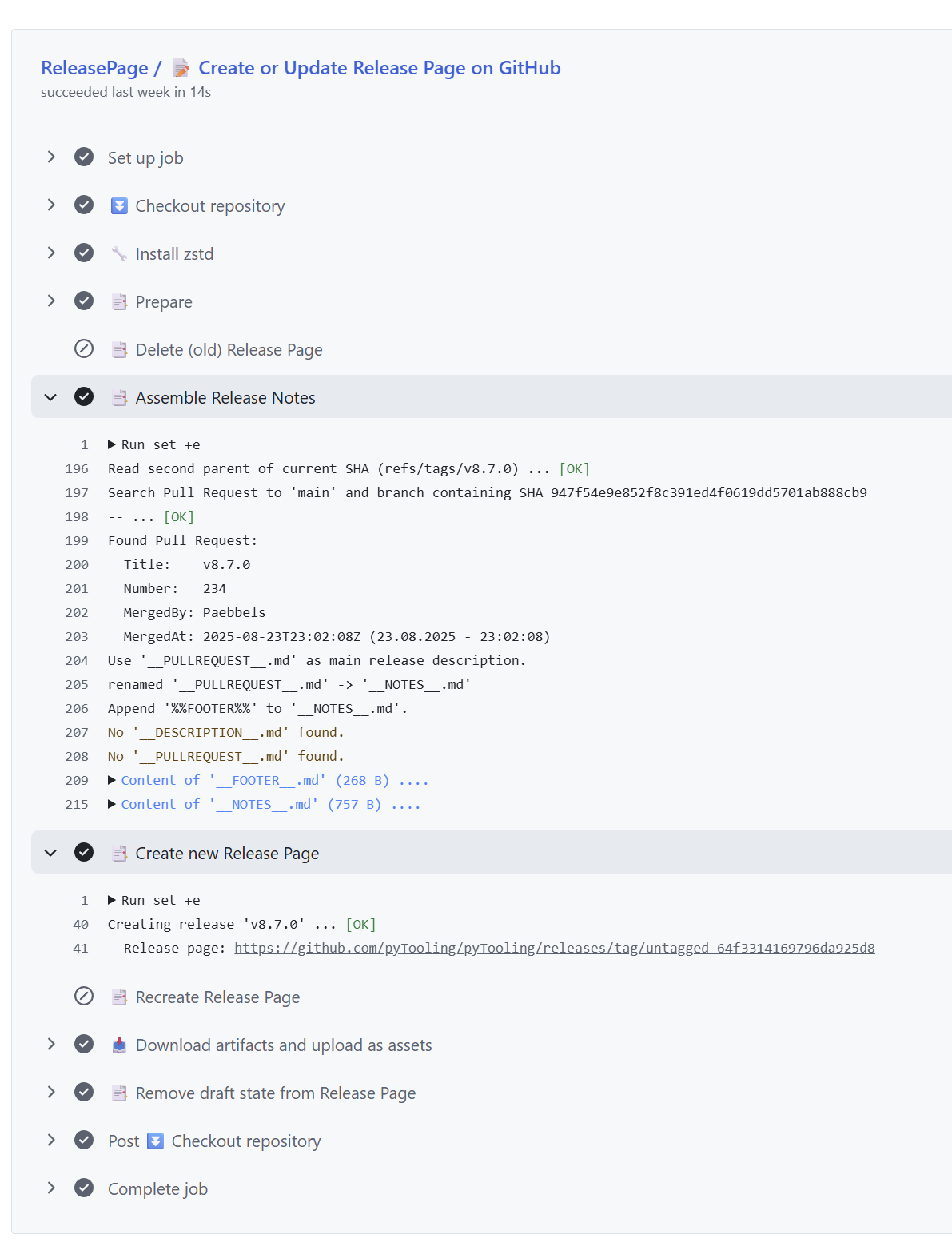
Task: Click the pencil icon in the page title
Action: point(181,69)
